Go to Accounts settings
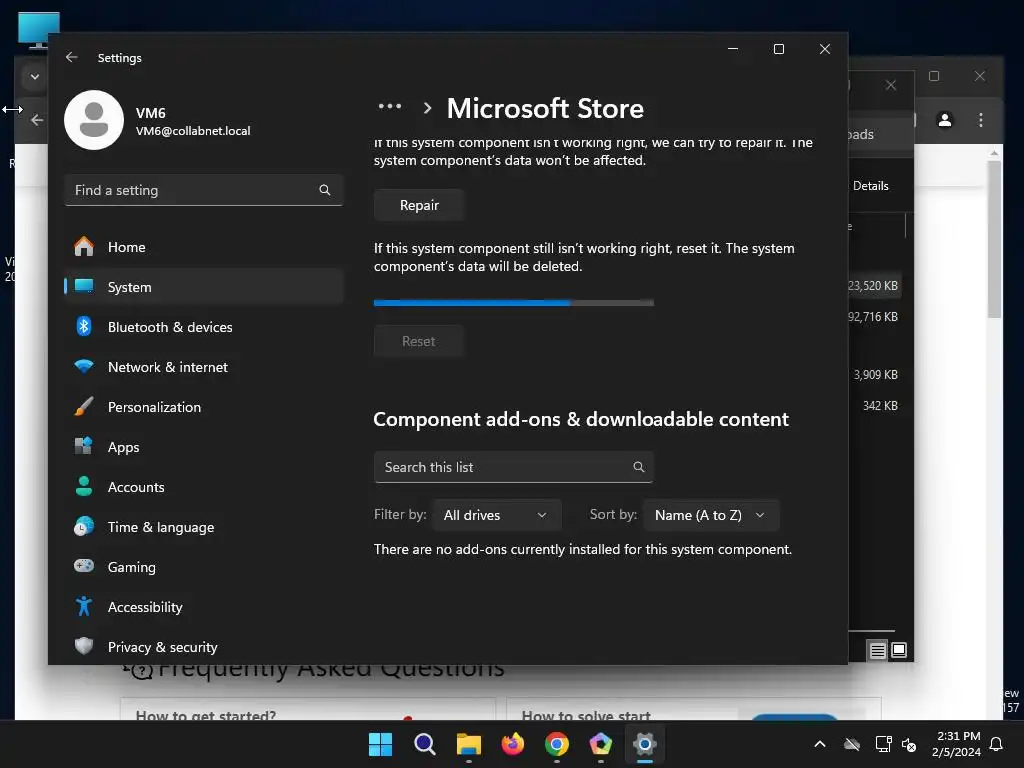 (204, 487)
